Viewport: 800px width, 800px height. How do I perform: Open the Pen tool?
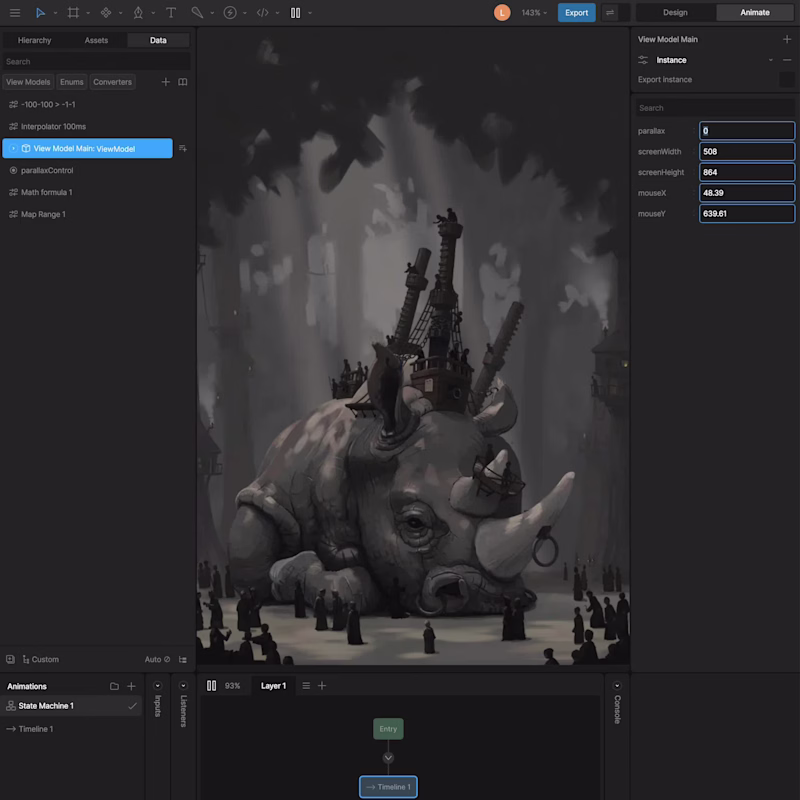click(137, 13)
